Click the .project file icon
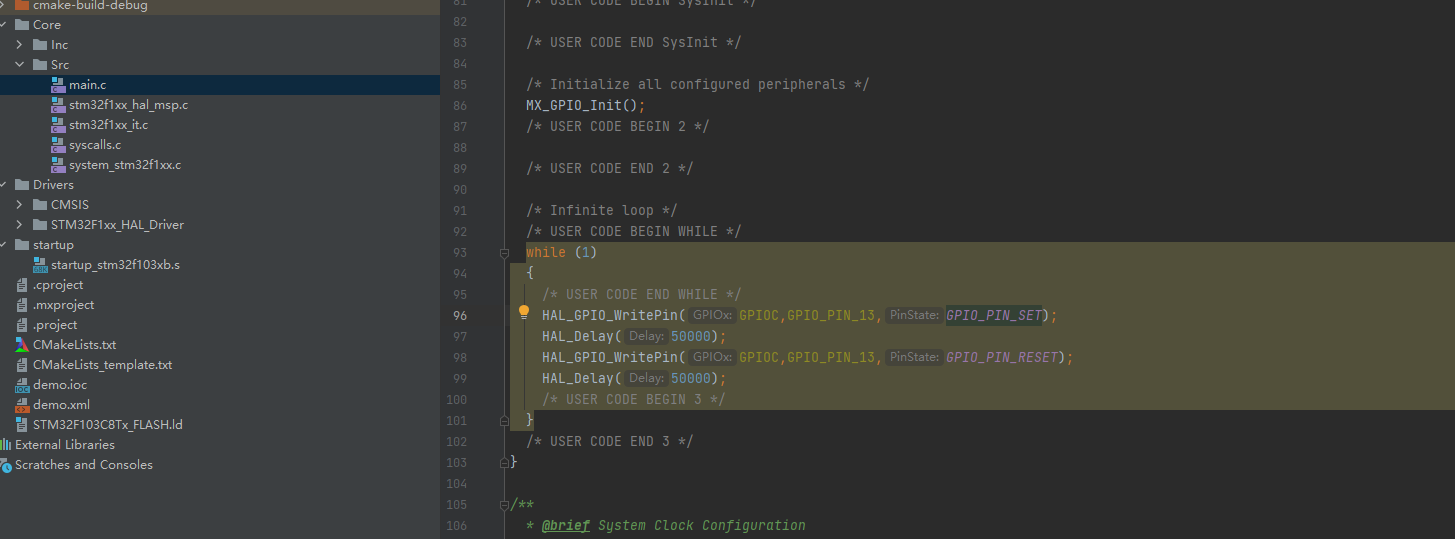 (22, 325)
